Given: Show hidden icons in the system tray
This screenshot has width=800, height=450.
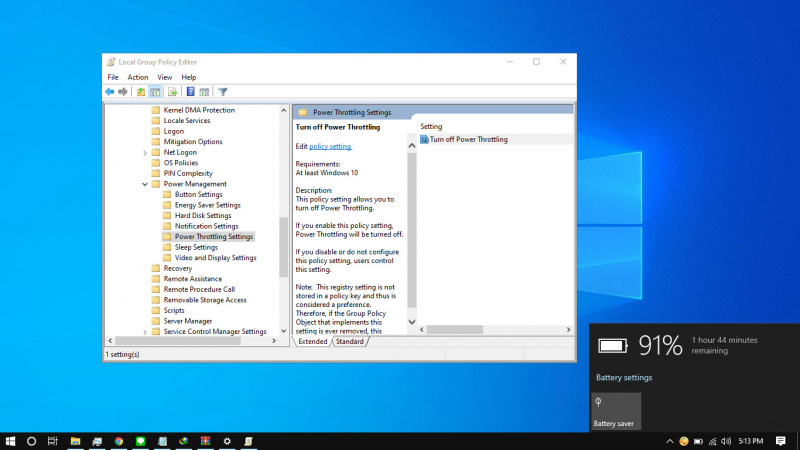Looking at the screenshot, I should (670, 441).
